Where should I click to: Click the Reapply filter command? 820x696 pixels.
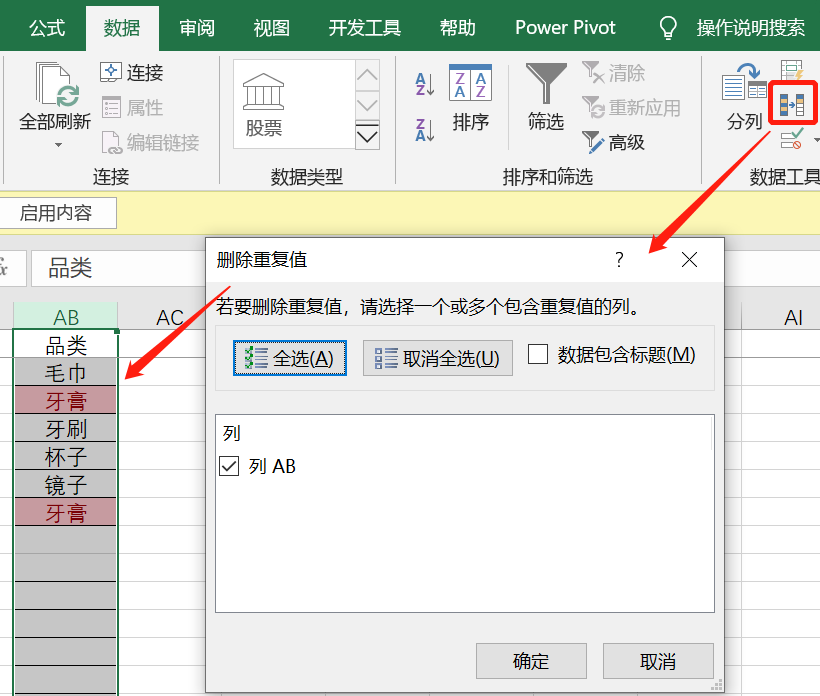pos(631,108)
